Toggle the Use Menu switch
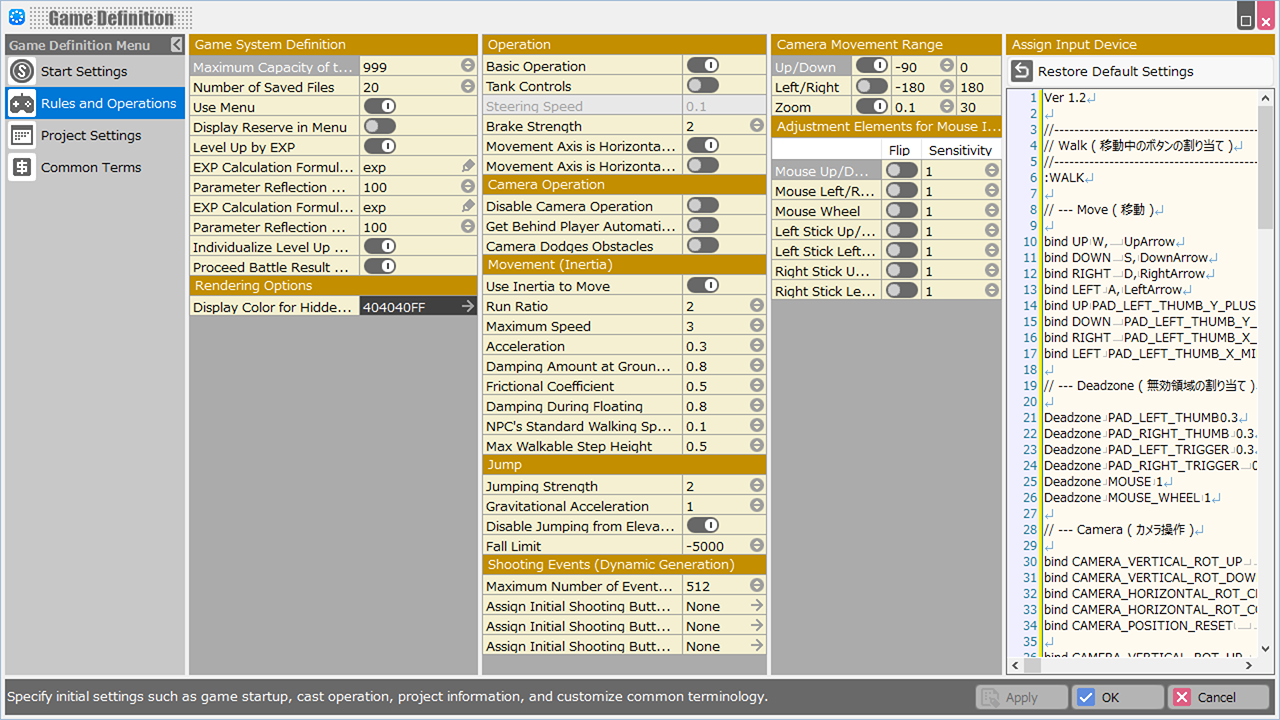Image resolution: width=1280 pixels, height=720 pixels. click(380, 107)
